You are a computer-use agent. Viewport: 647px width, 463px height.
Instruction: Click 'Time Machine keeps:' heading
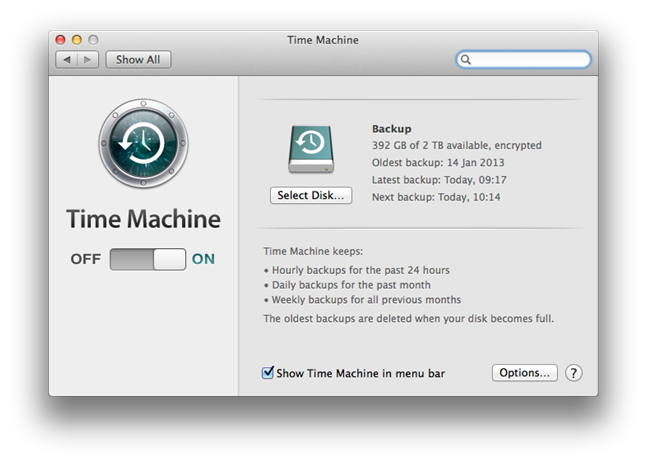click(313, 251)
